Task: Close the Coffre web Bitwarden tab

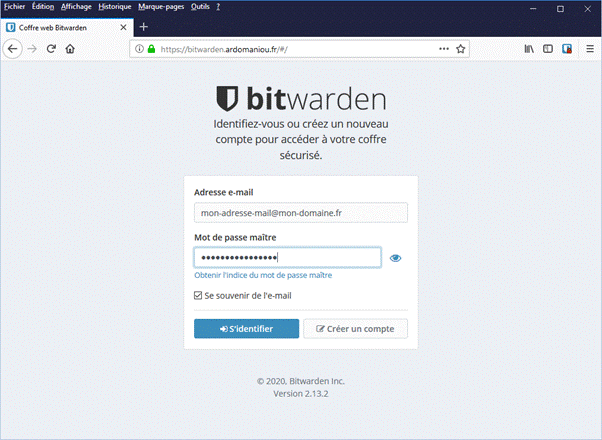Action: click(123, 28)
